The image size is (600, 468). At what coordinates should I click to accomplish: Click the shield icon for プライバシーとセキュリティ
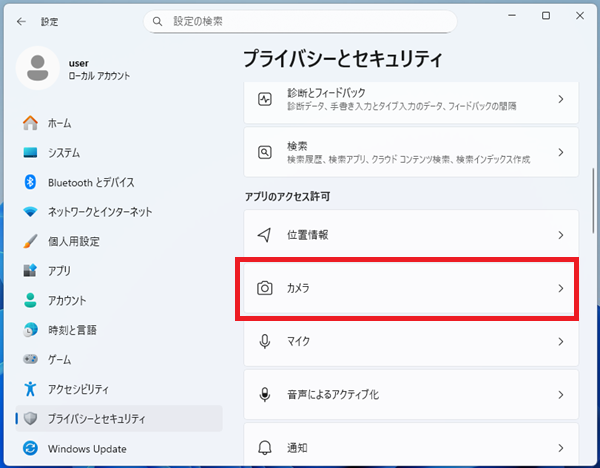click(x=30, y=419)
